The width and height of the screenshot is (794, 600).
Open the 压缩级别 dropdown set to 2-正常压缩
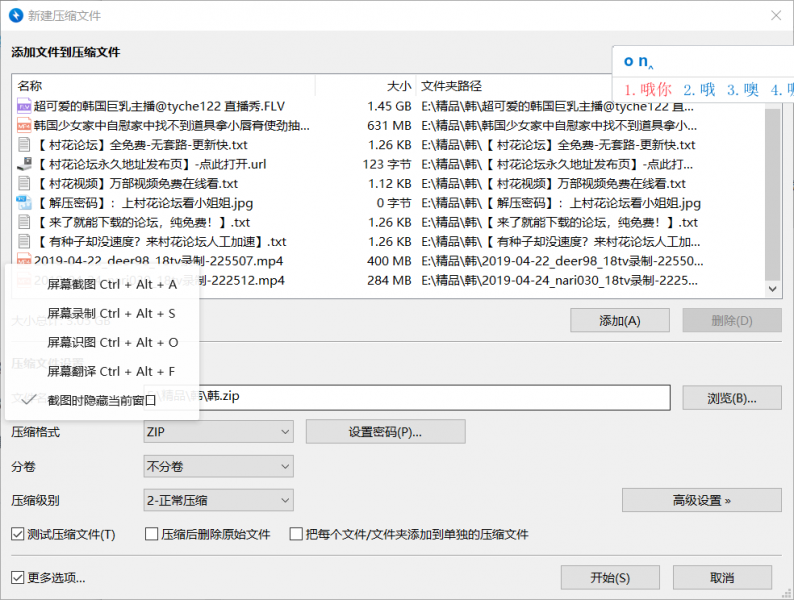218,500
